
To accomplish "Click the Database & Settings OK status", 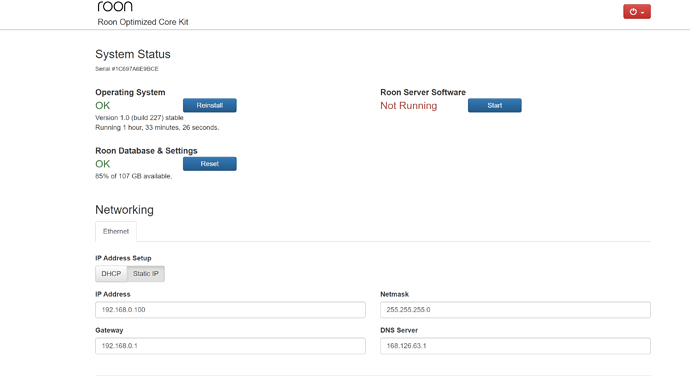I will [x=103, y=164].
